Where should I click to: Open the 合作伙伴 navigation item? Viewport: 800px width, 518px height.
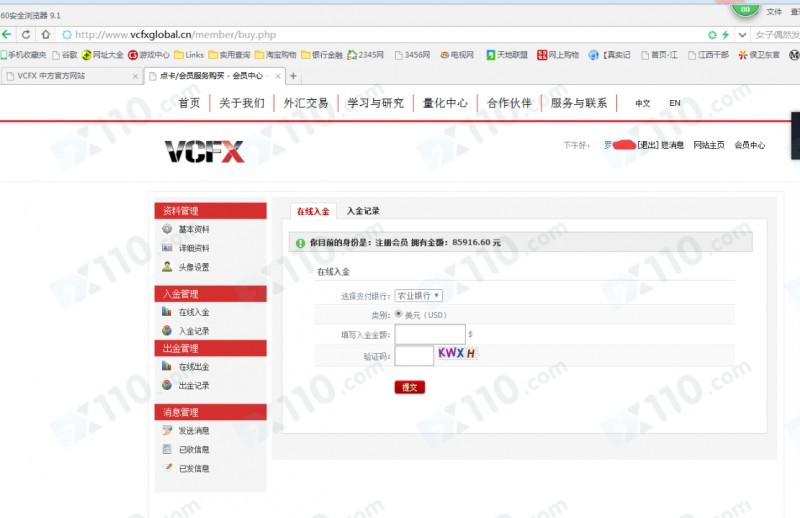pos(509,103)
